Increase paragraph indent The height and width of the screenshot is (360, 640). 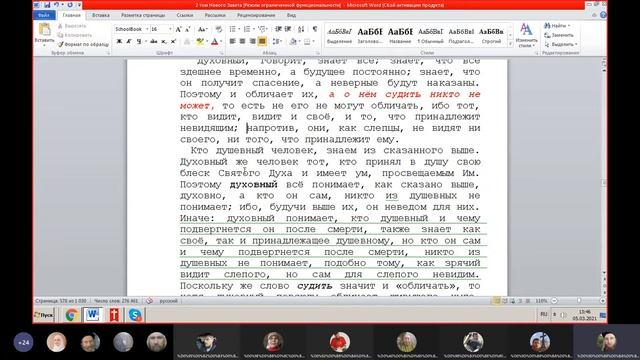click(288, 29)
